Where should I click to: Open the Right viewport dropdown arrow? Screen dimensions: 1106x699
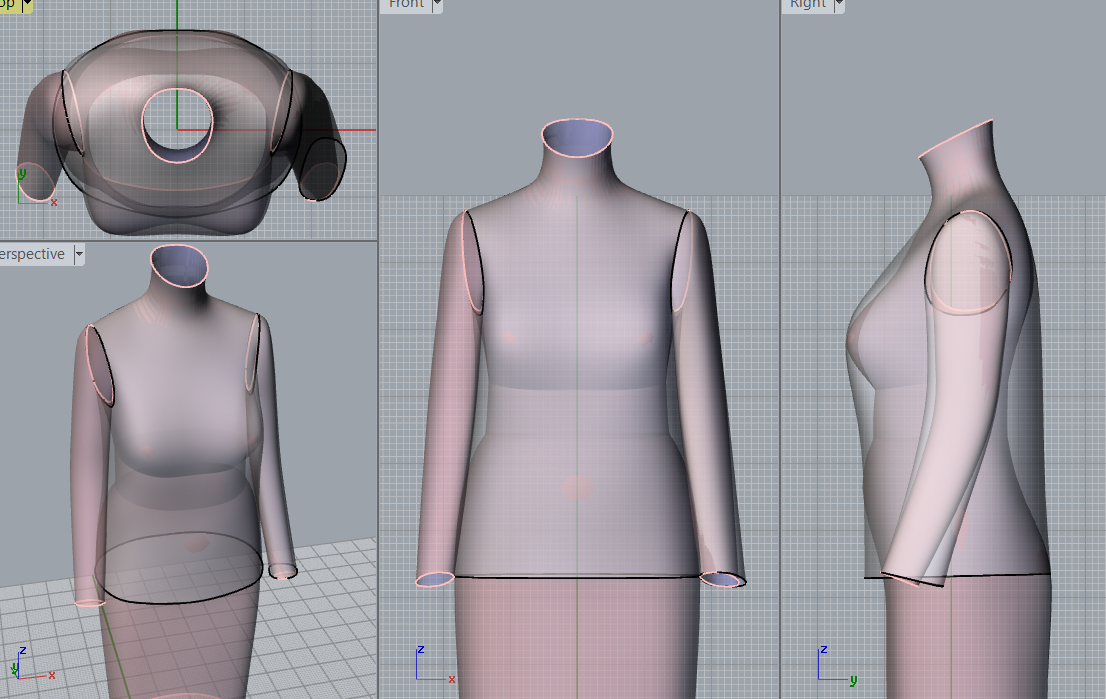point(839,4)
